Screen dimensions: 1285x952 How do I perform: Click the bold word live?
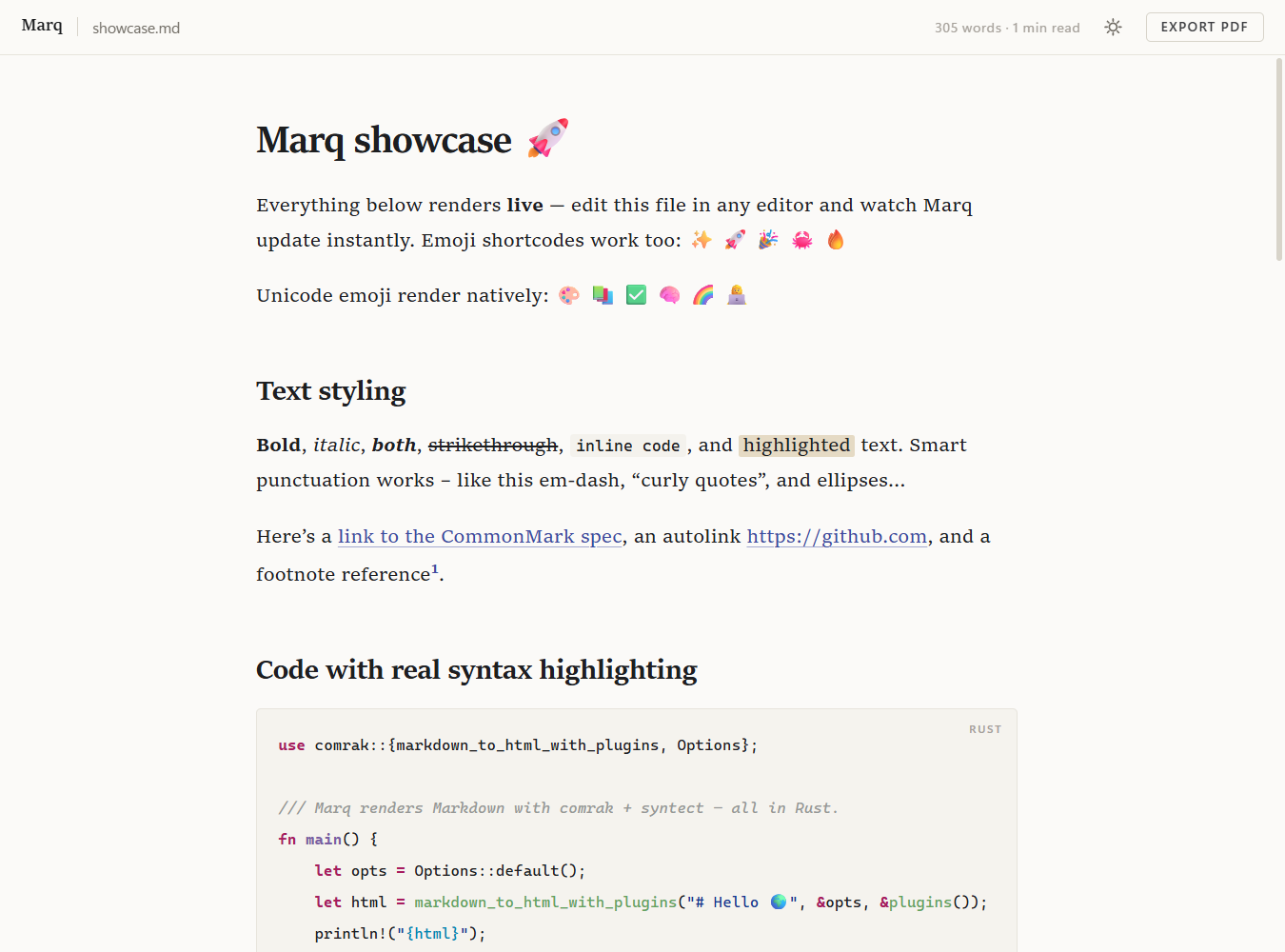click(524, 205)
